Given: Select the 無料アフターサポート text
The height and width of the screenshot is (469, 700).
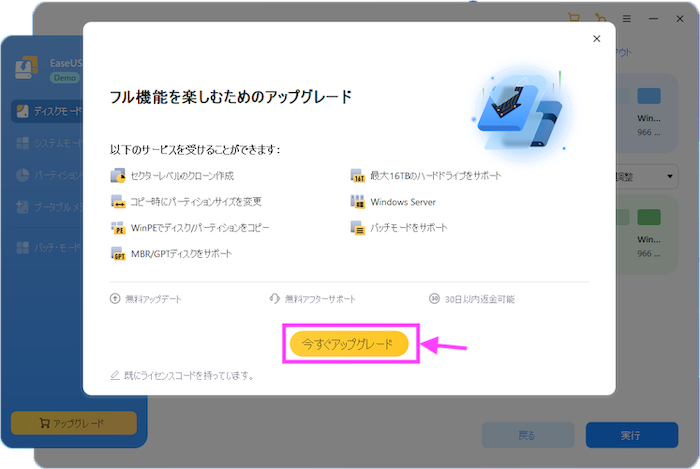Looking at the screenshot, I should [320, 299].
